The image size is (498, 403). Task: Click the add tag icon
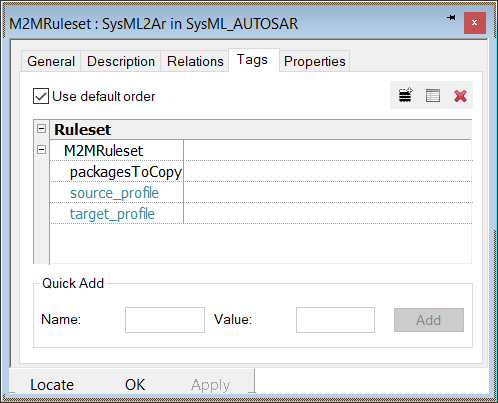(405, 95)
